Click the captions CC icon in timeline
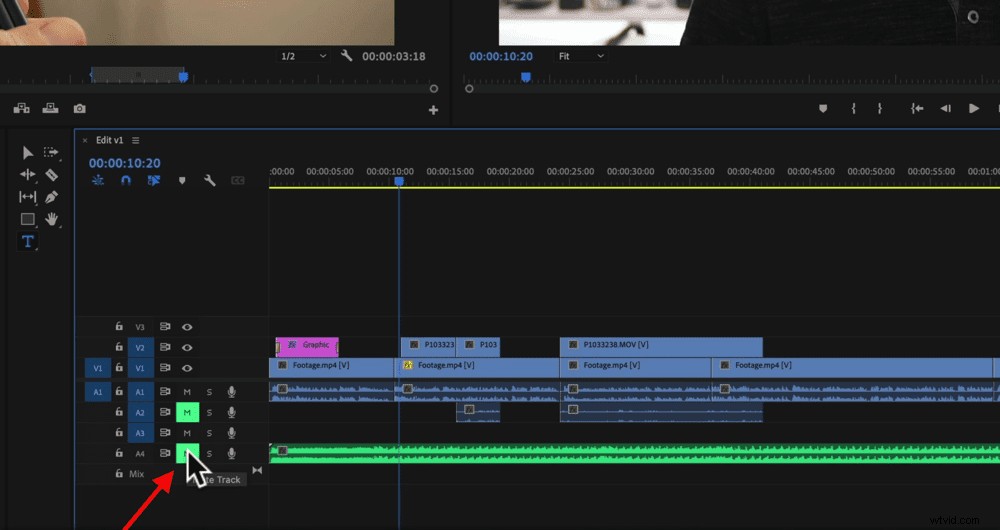Image resolution: width=1000 pixels, height=530 pixels. [x=237, y=180]
